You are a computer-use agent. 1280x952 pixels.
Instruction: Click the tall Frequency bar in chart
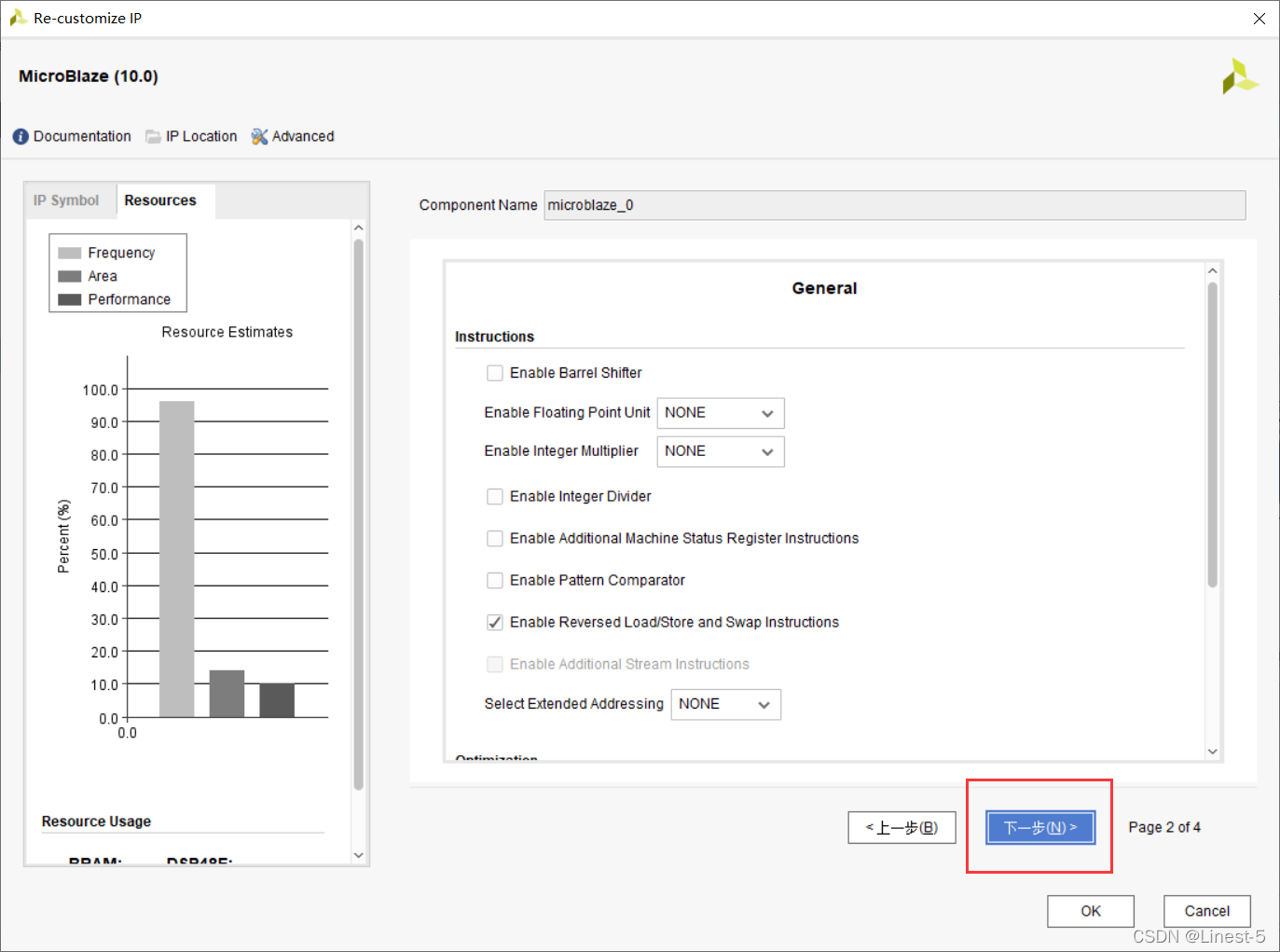tap(177, 559)
